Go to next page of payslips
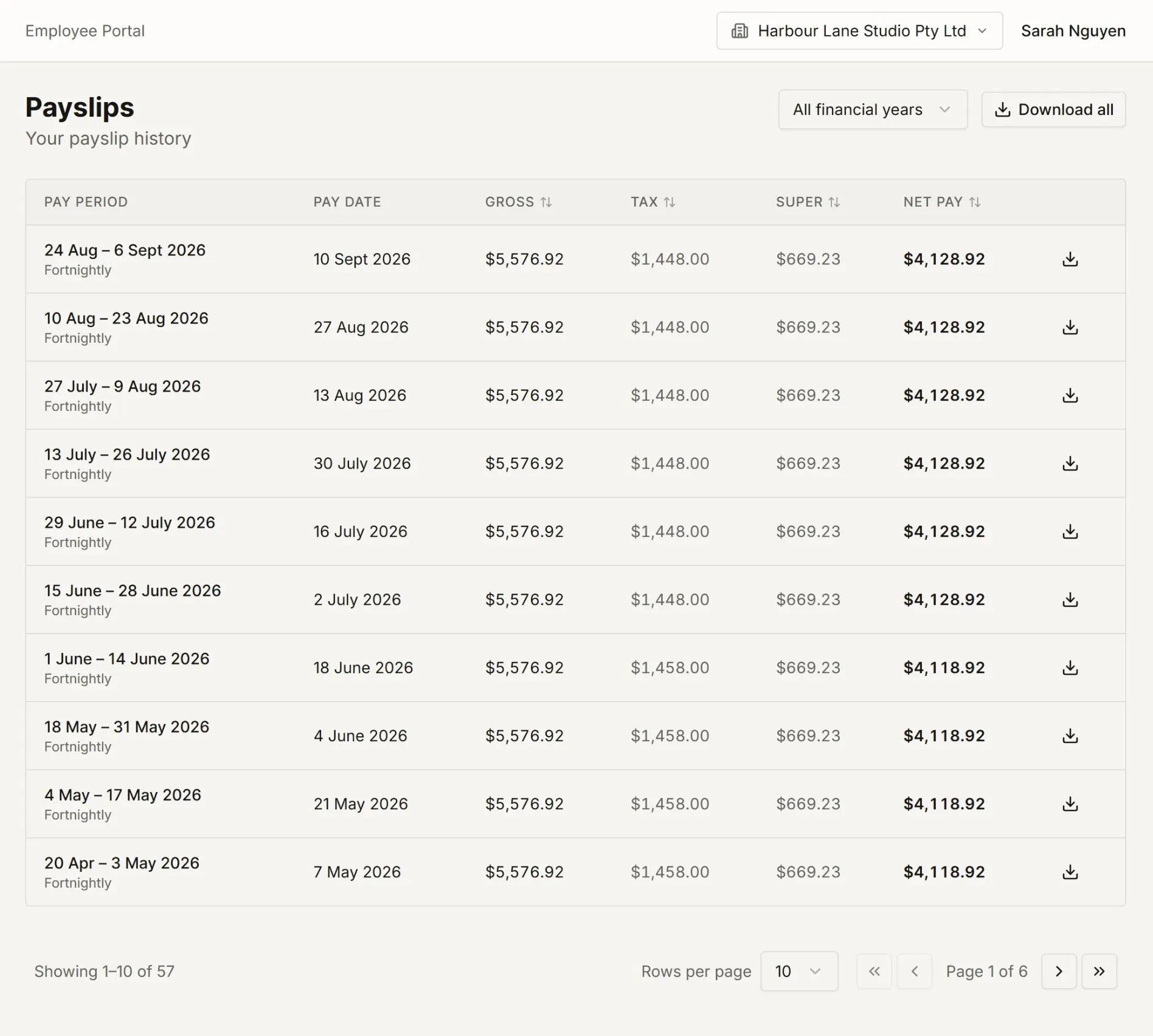 coord(1059,972)
